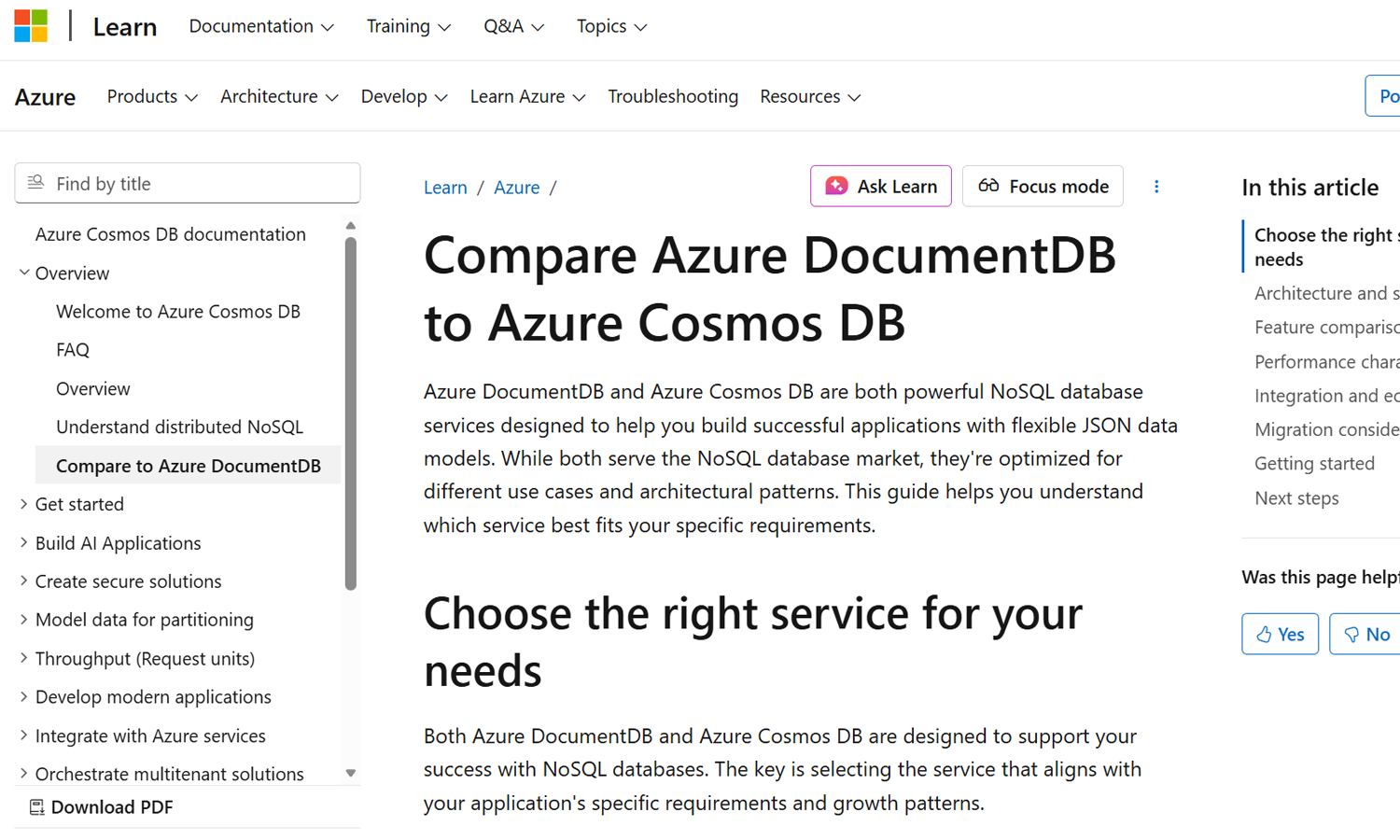1400x840 pixels.
Task: Open the FAQ page in sidebar
Action: [73, 350]
